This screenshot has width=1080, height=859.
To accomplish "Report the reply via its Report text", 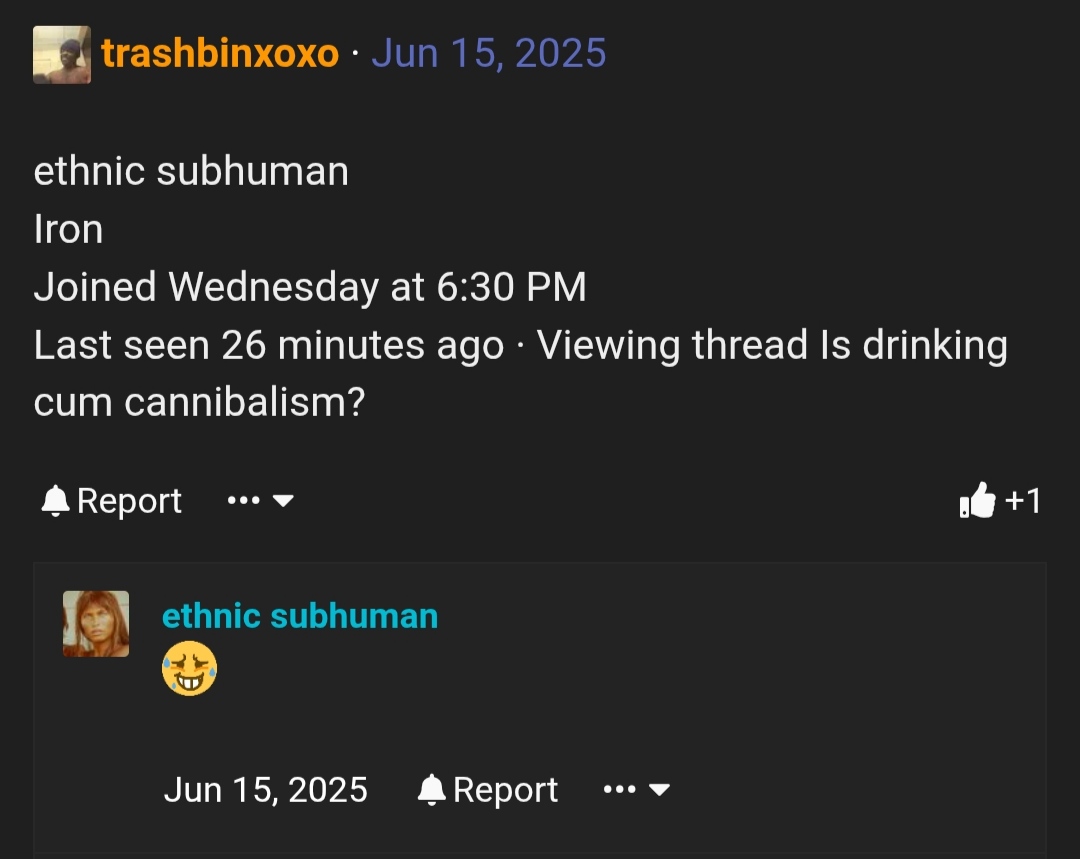I will 505,789.
